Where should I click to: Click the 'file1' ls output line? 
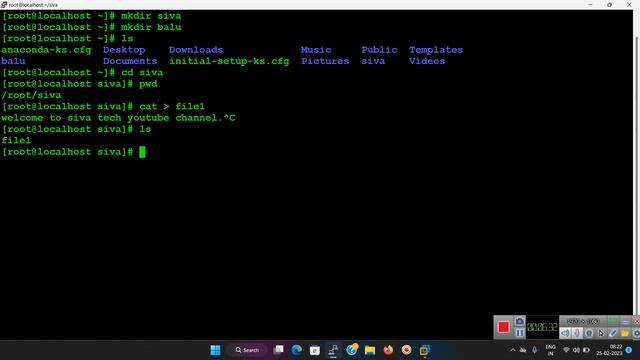coord(16,140)
